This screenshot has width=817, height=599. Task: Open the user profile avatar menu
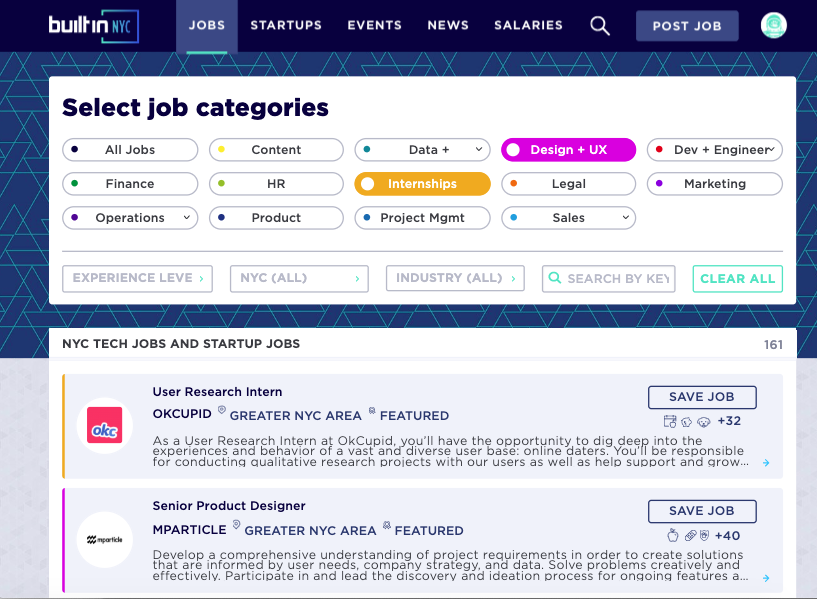773,26
